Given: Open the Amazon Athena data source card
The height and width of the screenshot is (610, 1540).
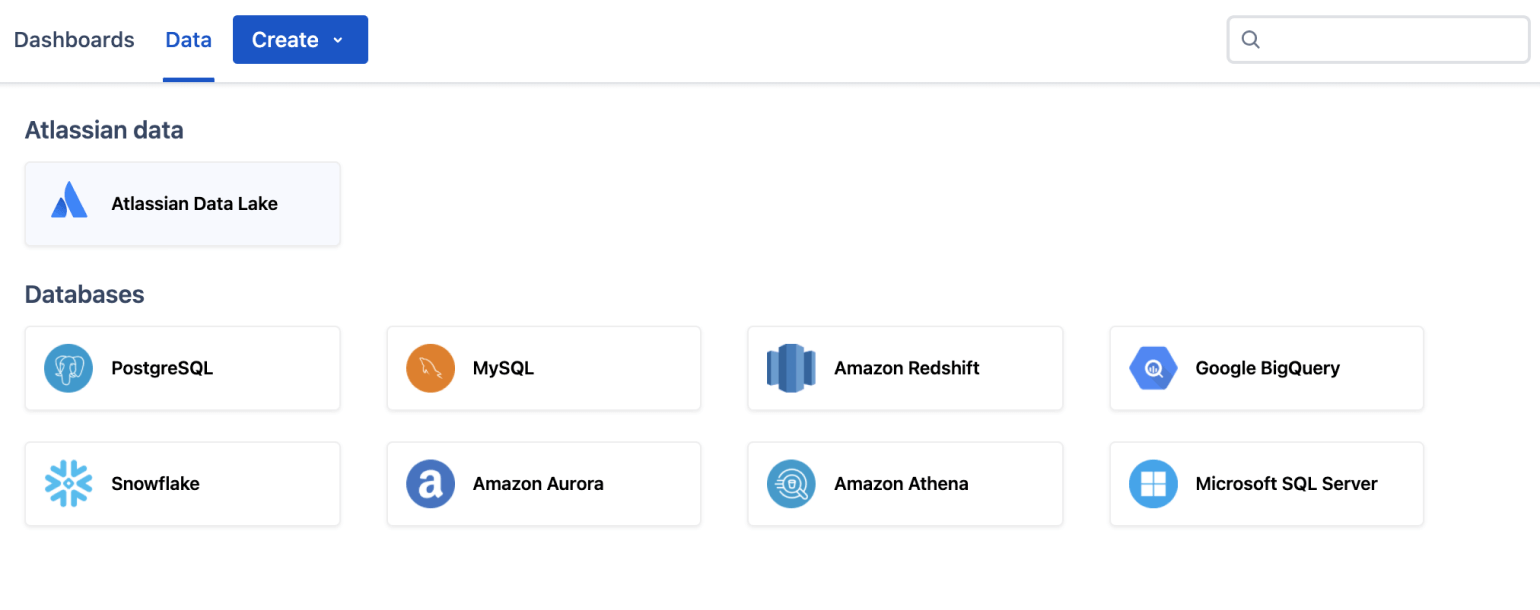Looking at the screenshot, I should tap(905, 483).
